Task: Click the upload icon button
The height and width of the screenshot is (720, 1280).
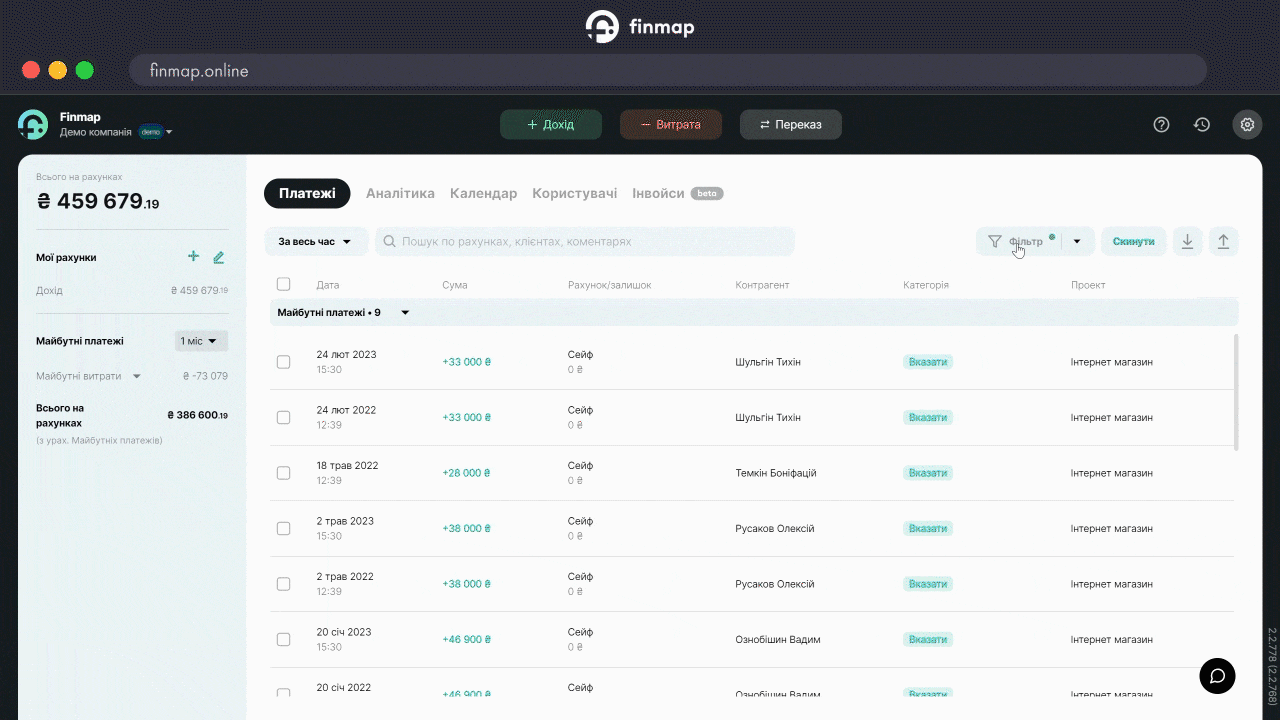Action: [1223, 241]
